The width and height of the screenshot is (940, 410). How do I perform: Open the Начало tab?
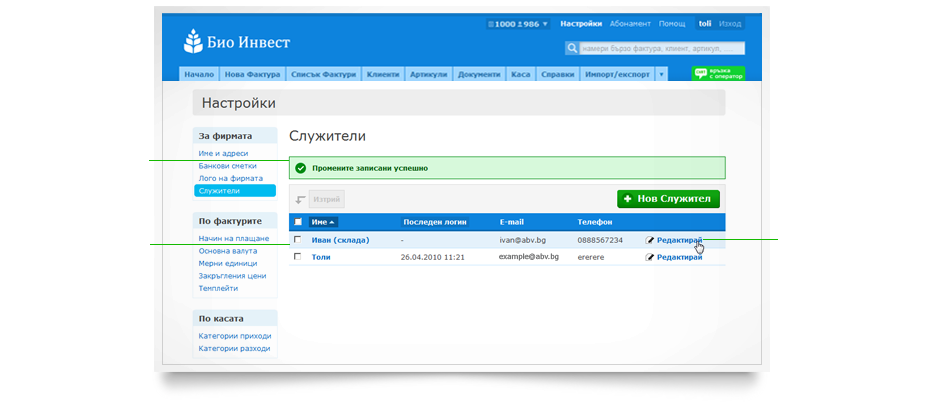tap(200, 74)
